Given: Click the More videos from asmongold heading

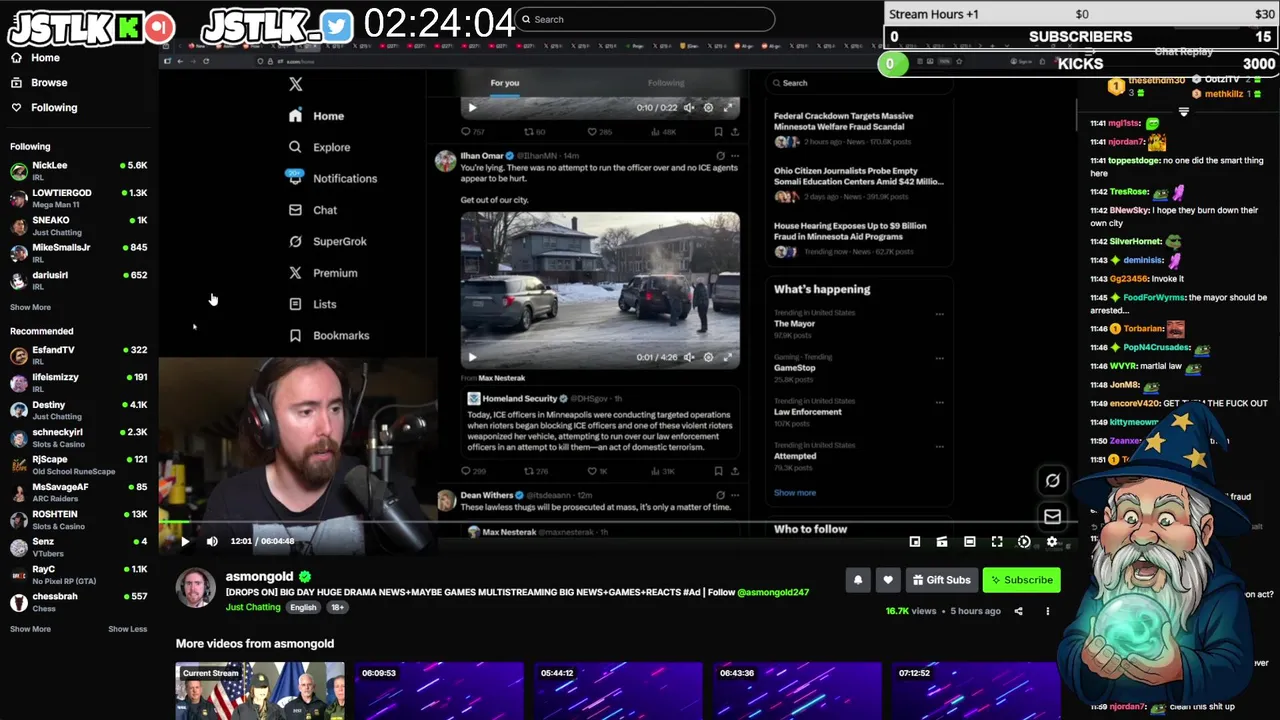Looking at the screenshot, I should (x=255, y=644).
